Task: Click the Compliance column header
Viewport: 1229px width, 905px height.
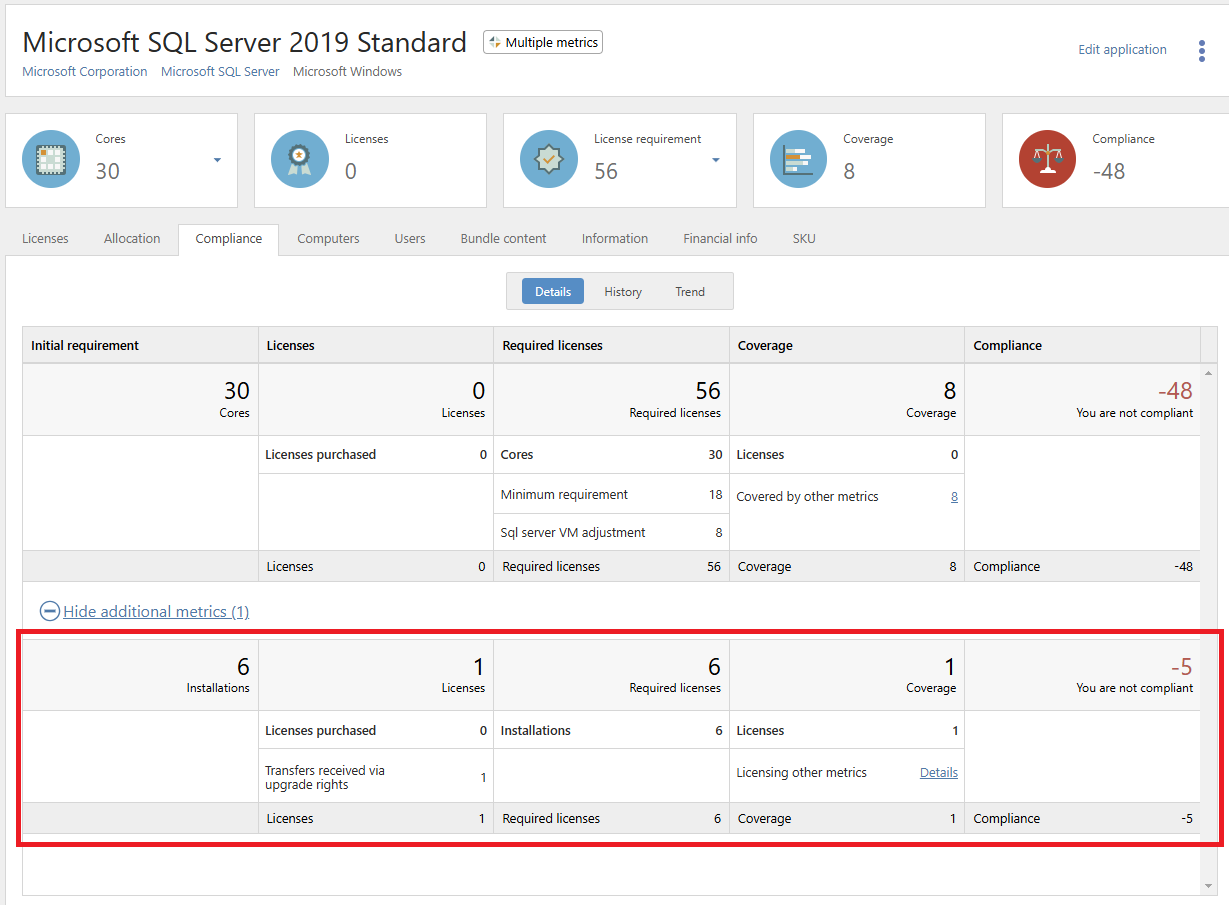Action: [x=1083, y=345]
